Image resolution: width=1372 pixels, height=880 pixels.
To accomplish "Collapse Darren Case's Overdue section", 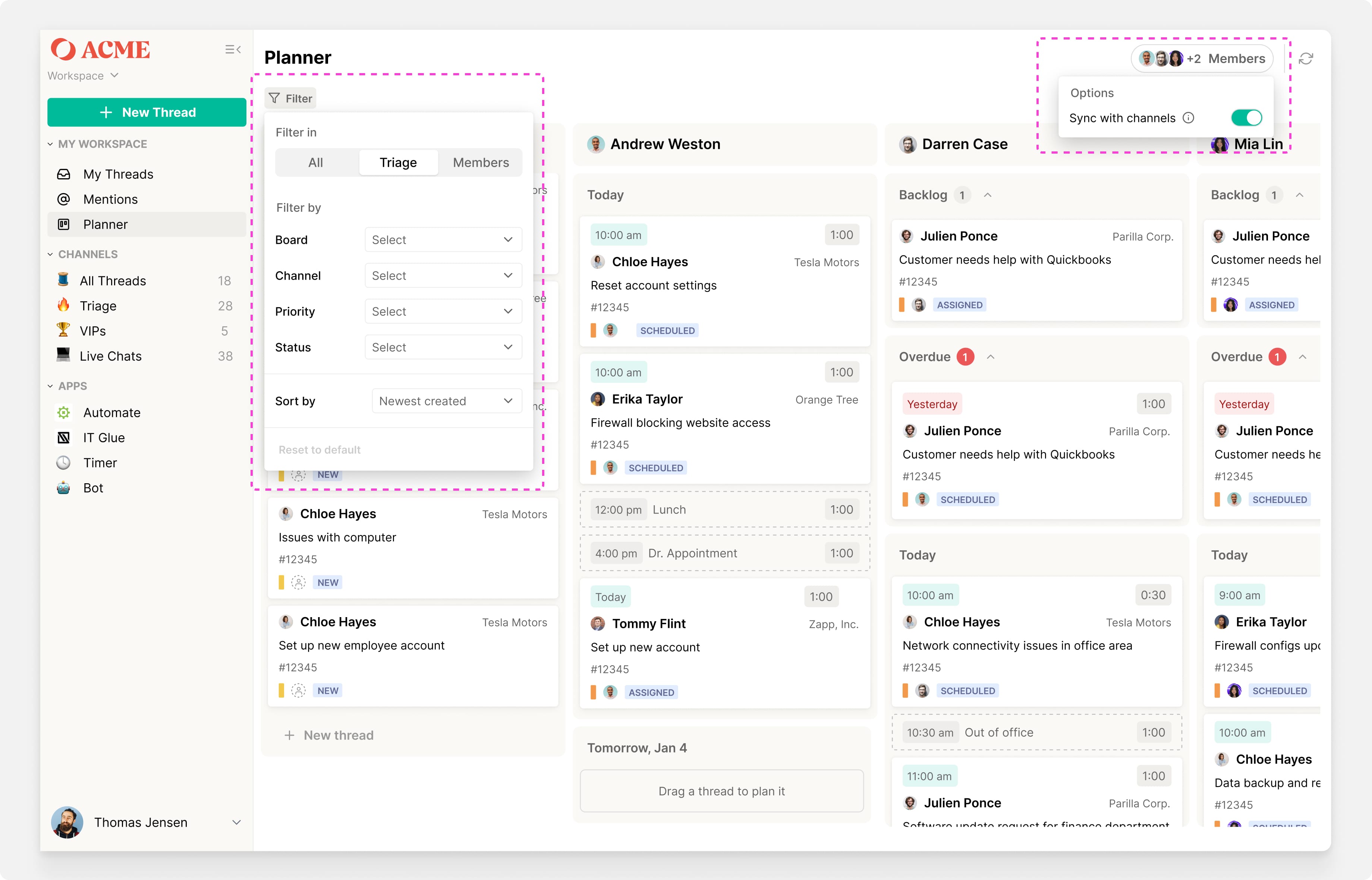I will 991,357.
